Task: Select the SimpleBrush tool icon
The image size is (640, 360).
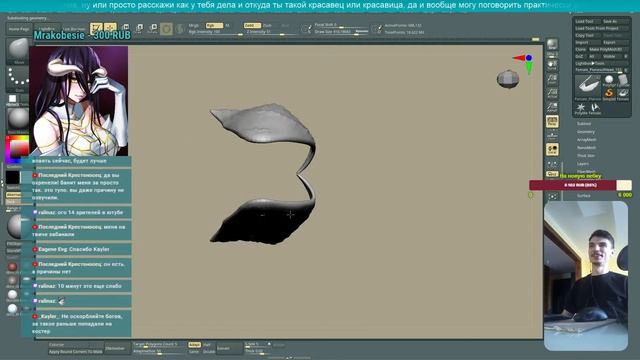Action: pyautogui.click(x=609, y=93)
